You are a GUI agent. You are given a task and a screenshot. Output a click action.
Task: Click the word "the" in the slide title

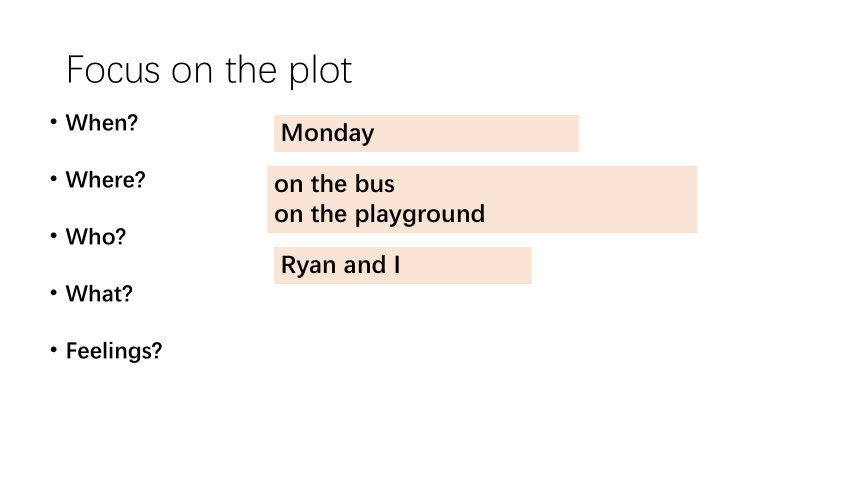[251, 70]
